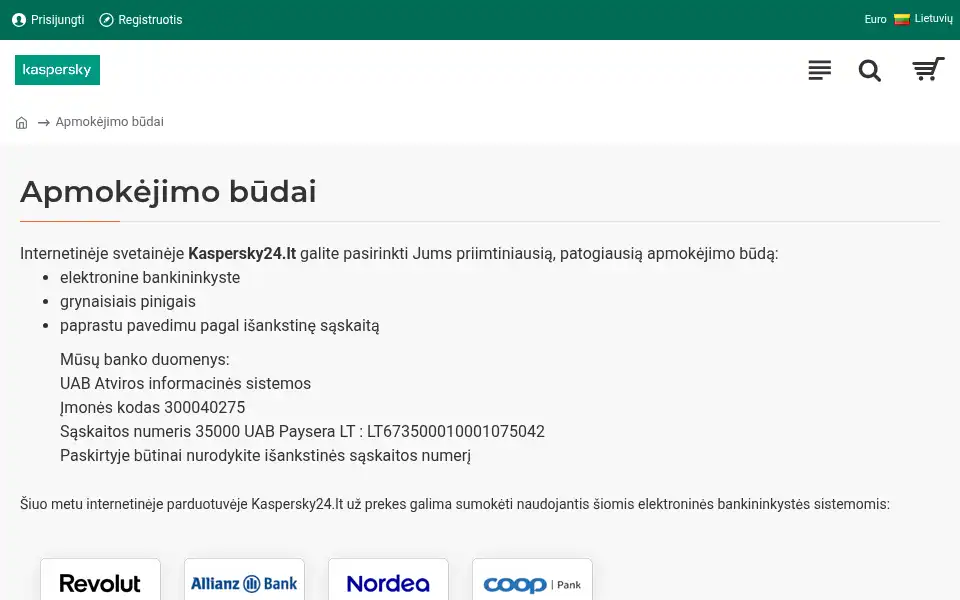
Task: Click 'Paskirtyje būtinai nurodykite' instruction line
Action: [265, 456]
